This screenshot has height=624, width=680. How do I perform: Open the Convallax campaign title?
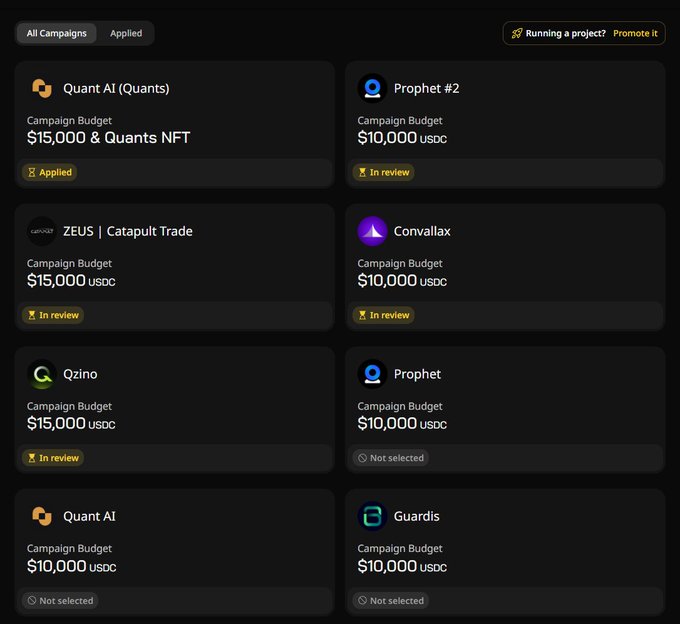[x=422, y=231]
